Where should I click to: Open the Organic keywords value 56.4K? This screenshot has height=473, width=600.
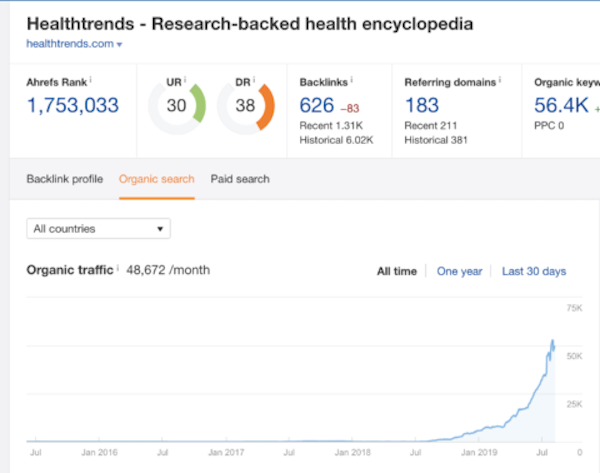[561, 105]
